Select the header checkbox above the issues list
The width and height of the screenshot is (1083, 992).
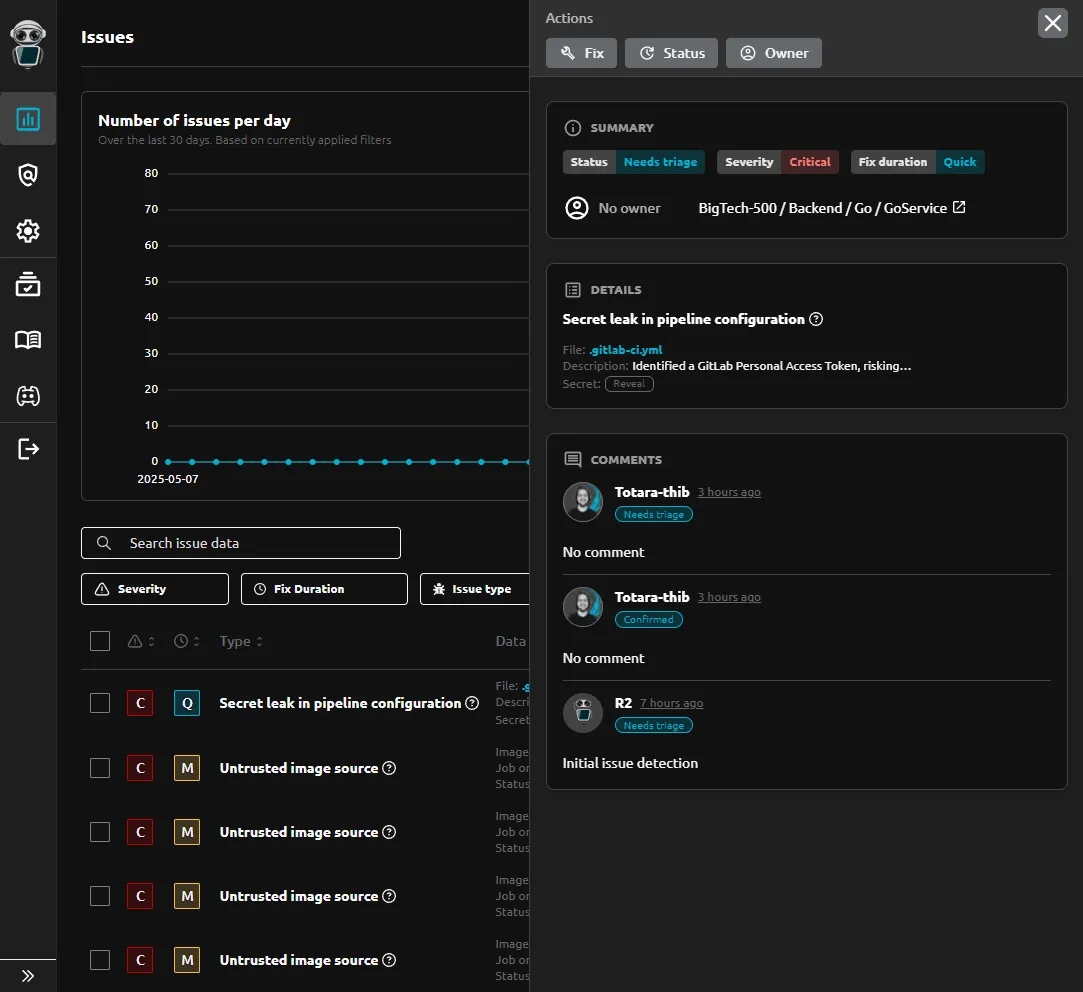(x=99, y=641)
